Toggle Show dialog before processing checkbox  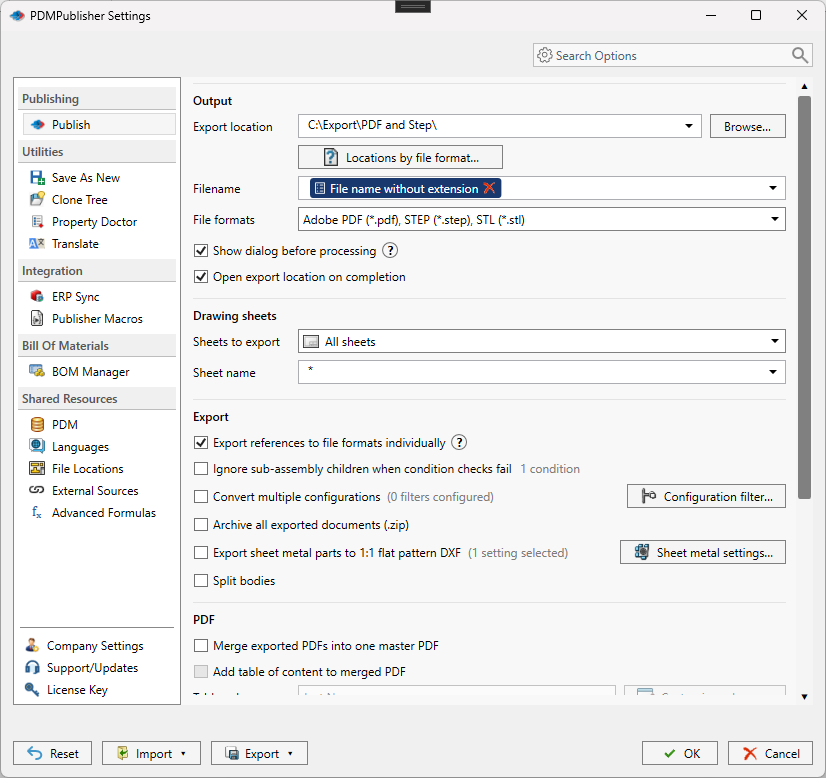(201, 251)
